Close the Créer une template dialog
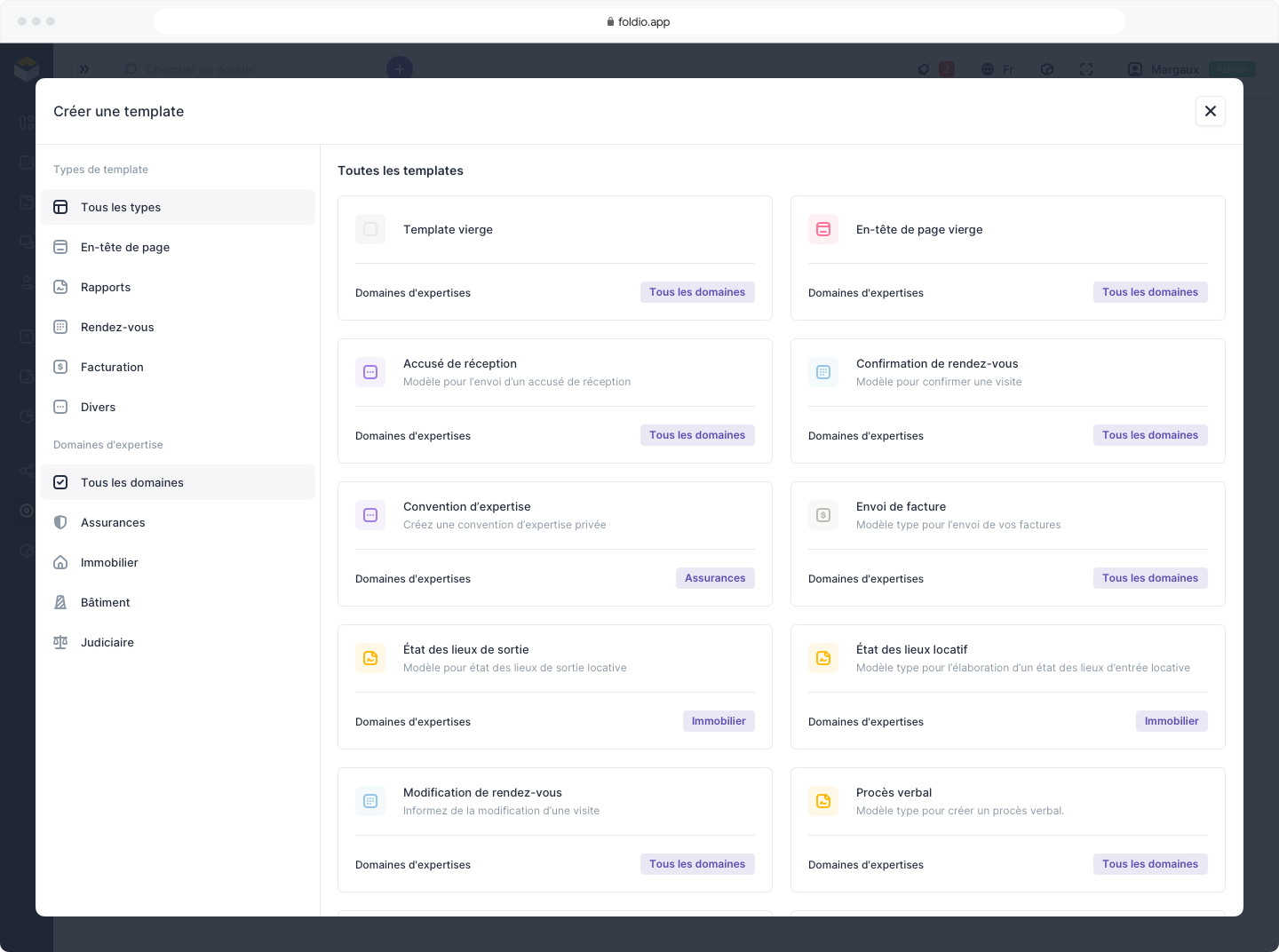 tap(1211, 111)
